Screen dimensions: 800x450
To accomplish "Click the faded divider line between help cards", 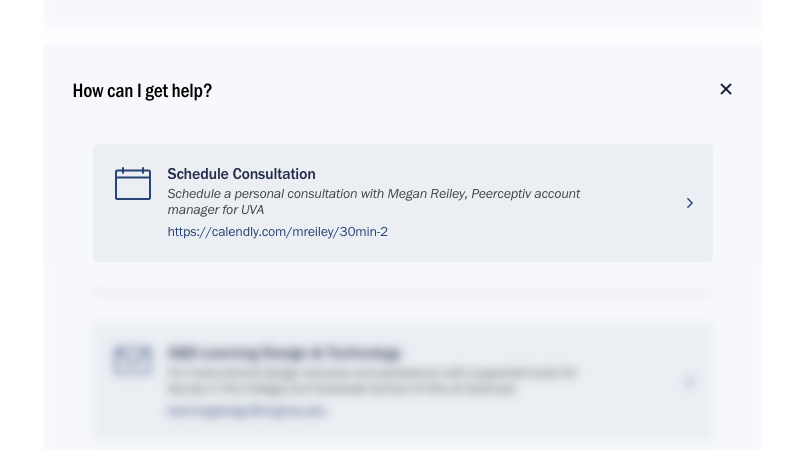I will pos(403,293).
